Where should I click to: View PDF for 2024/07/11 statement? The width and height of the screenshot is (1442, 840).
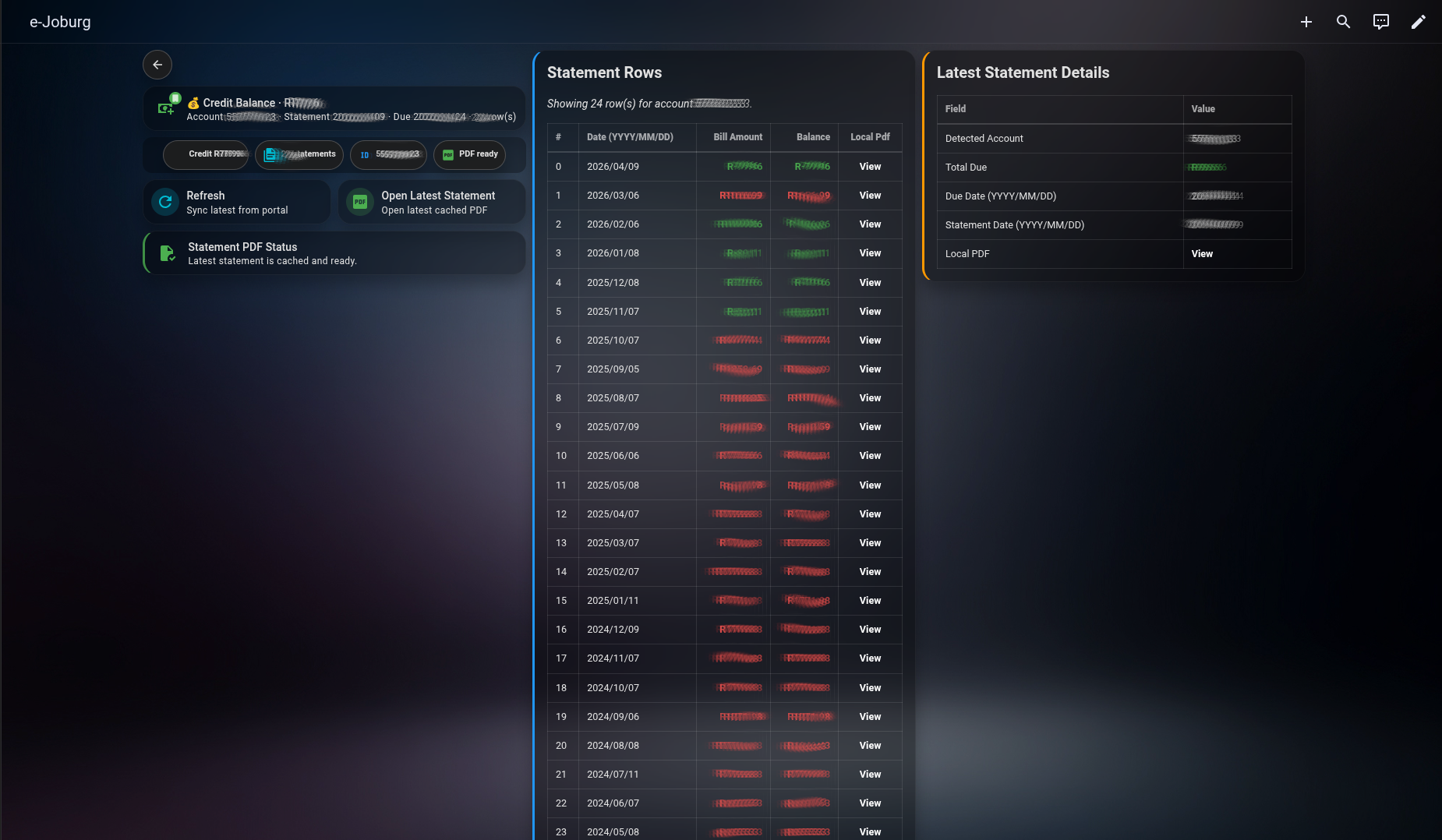coord(870,775)
